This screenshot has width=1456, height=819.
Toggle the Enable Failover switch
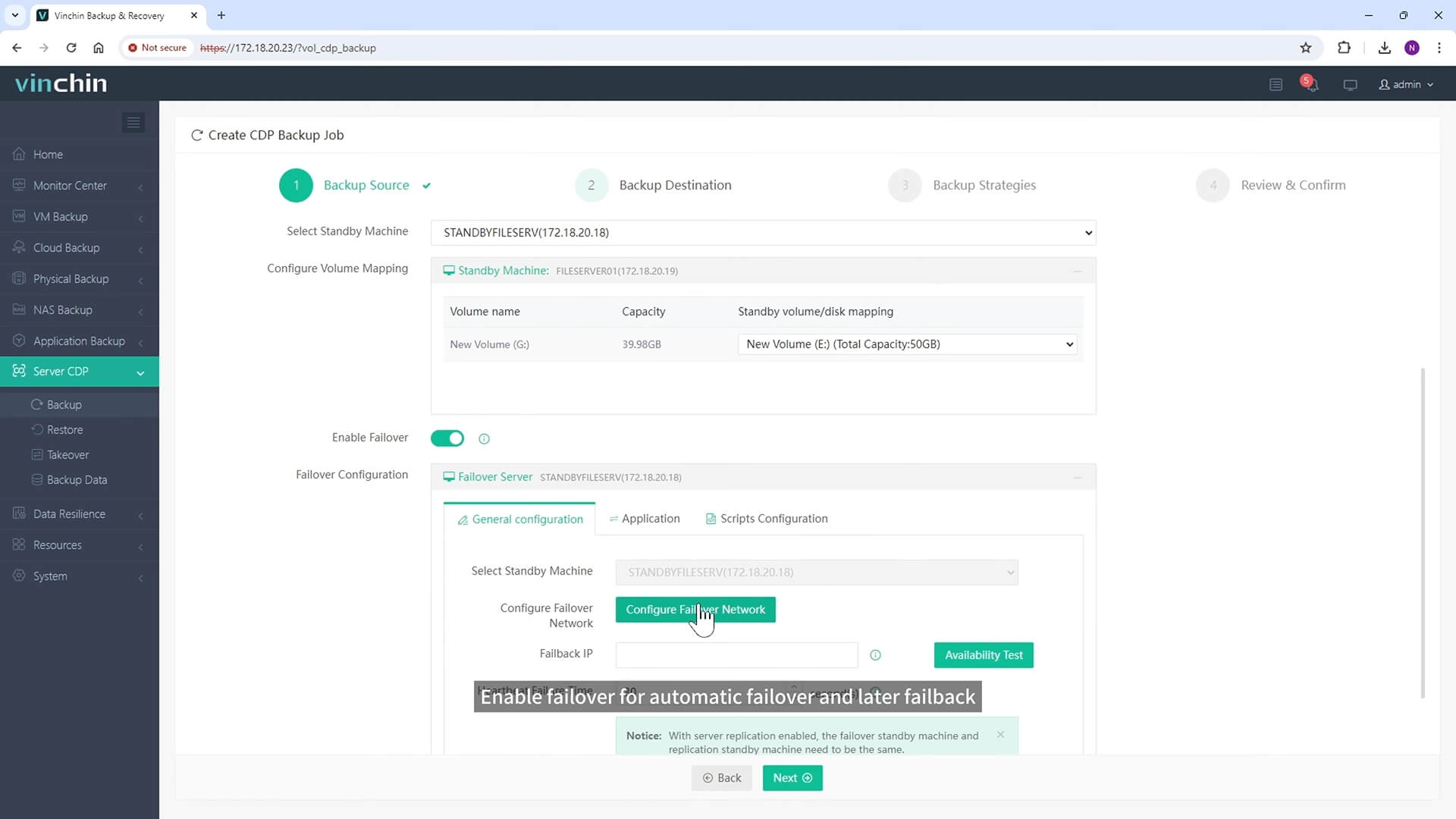(x=448, y=438)
